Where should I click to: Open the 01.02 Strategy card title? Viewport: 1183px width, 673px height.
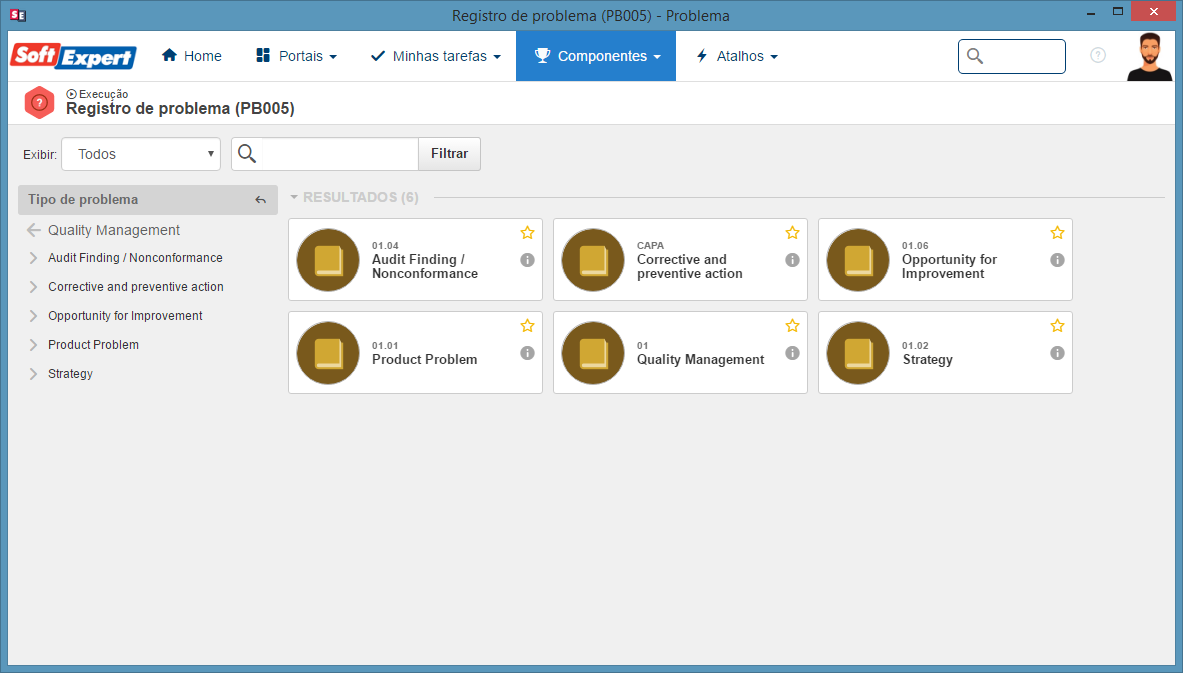(x=927, y=359)
